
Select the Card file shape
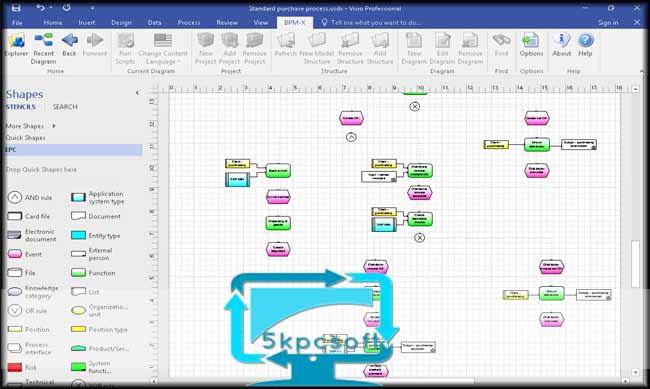[29, 216]
